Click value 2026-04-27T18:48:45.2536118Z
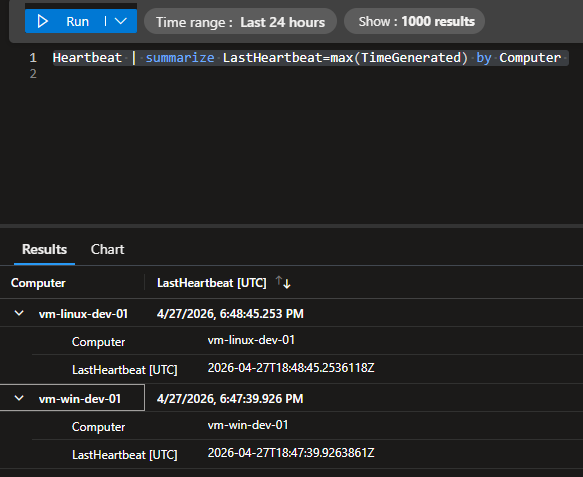The width and height of the screenshot is (583, 477). point(291,368)
